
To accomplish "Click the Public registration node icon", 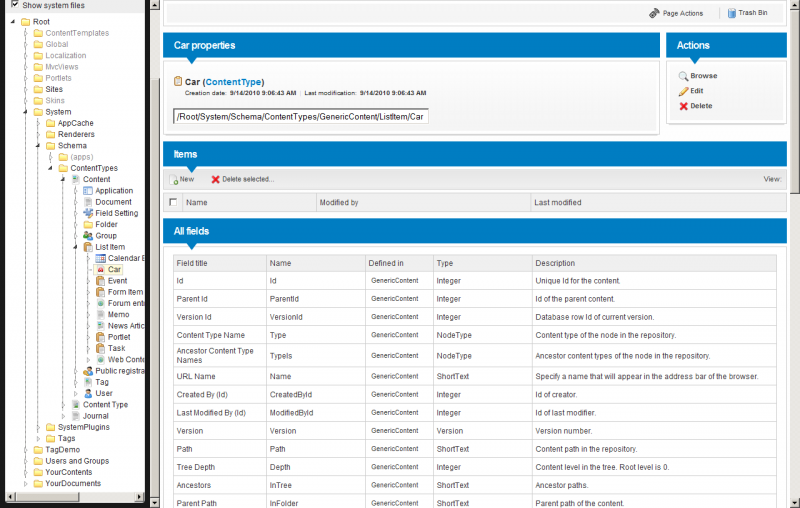I will click(x=88, y=371).
